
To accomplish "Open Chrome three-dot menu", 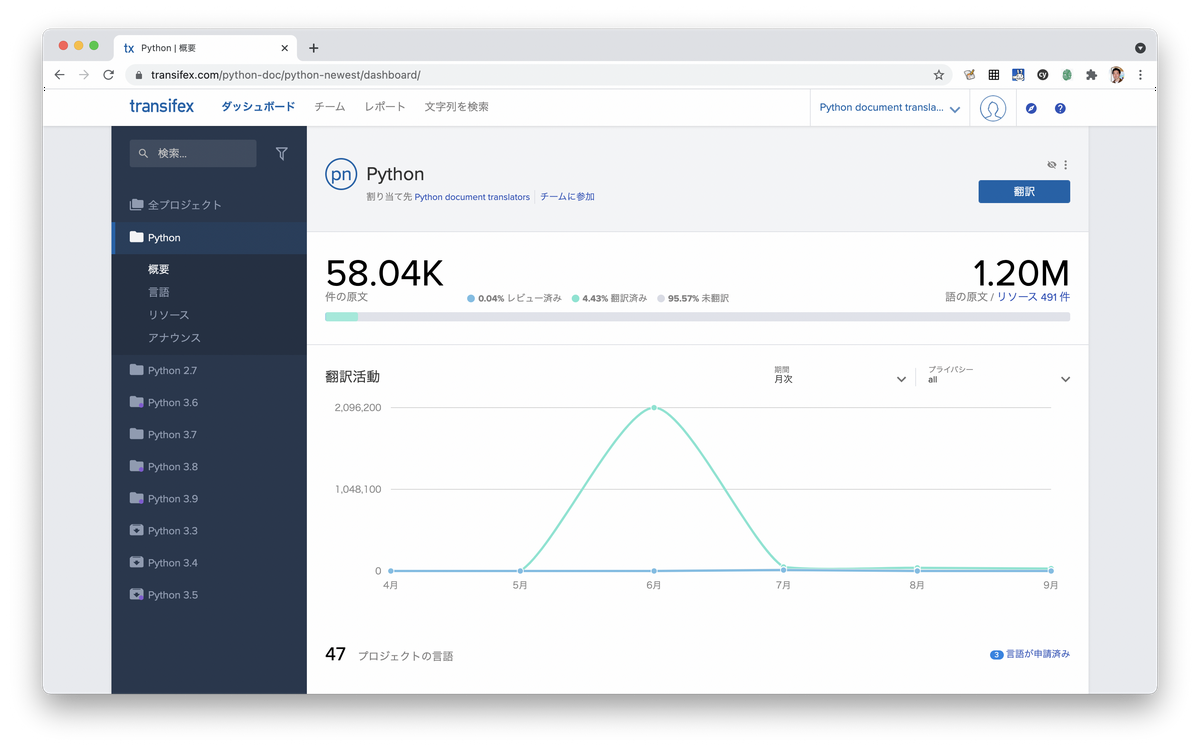I will pos(1140,75).
